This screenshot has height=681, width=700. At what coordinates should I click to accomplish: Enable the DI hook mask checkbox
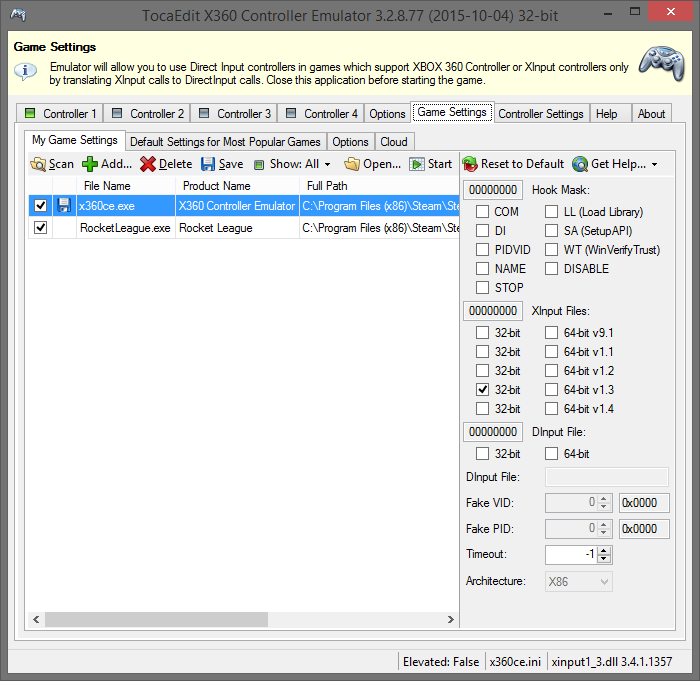point(482,230)
